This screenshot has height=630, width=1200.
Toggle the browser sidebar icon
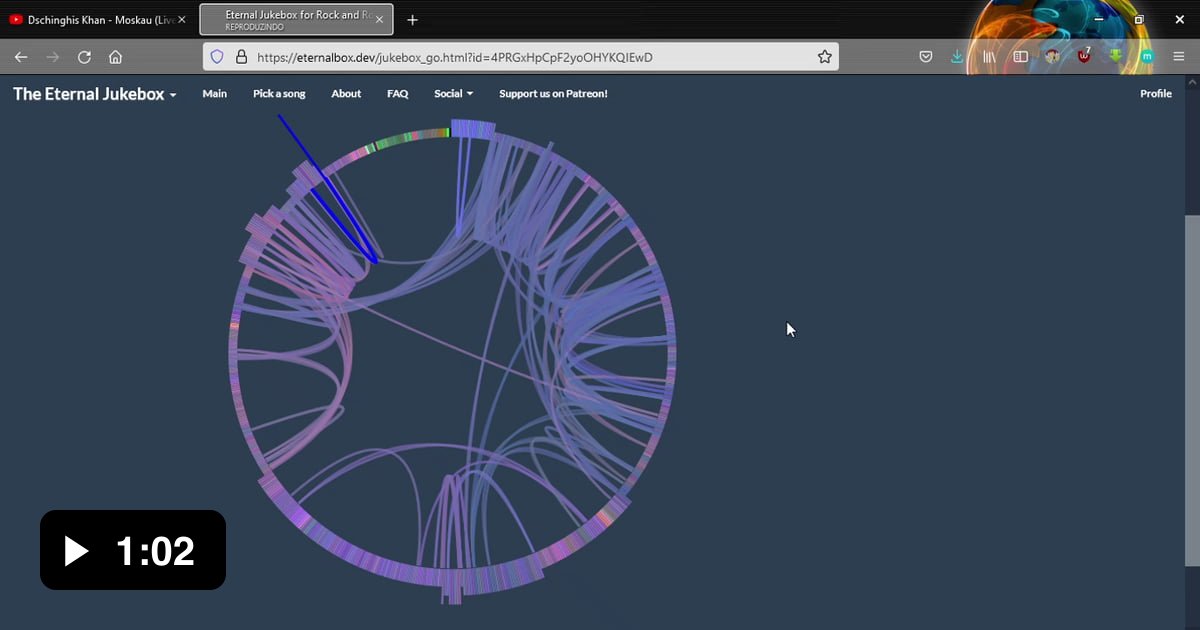tap(1021, 56)
